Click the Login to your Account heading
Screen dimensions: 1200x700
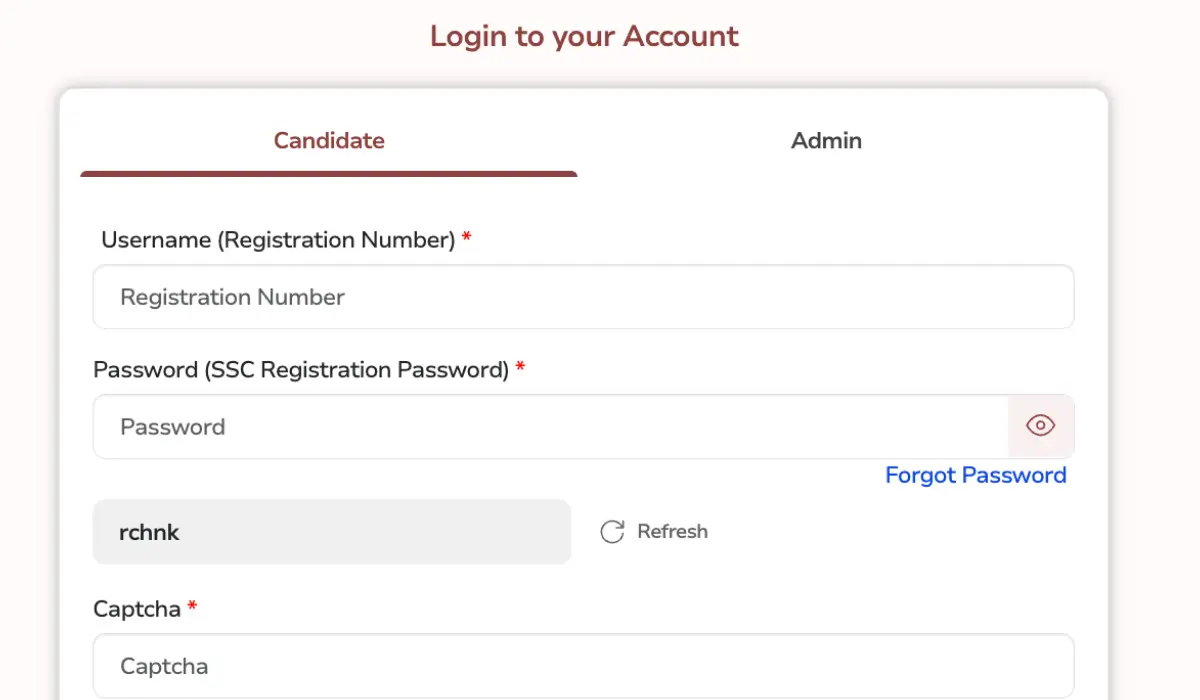[584, 37]
